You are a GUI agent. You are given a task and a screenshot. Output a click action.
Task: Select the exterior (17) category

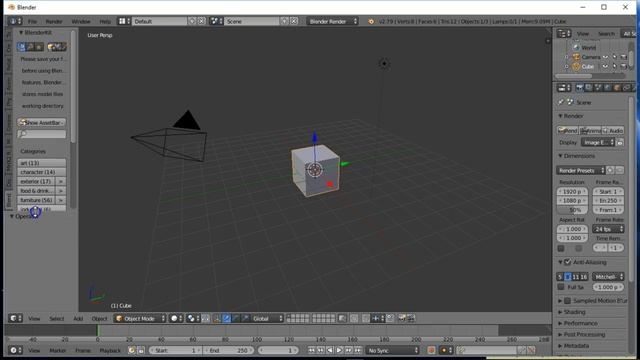pyautogui.click(x=36, y=181)
